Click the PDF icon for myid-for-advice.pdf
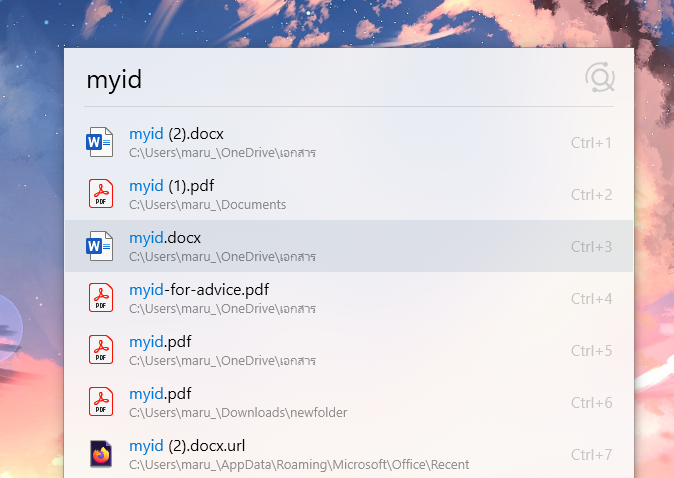Image resolution: width=674 pixels, height=478 pixels. tap(101, 298)
